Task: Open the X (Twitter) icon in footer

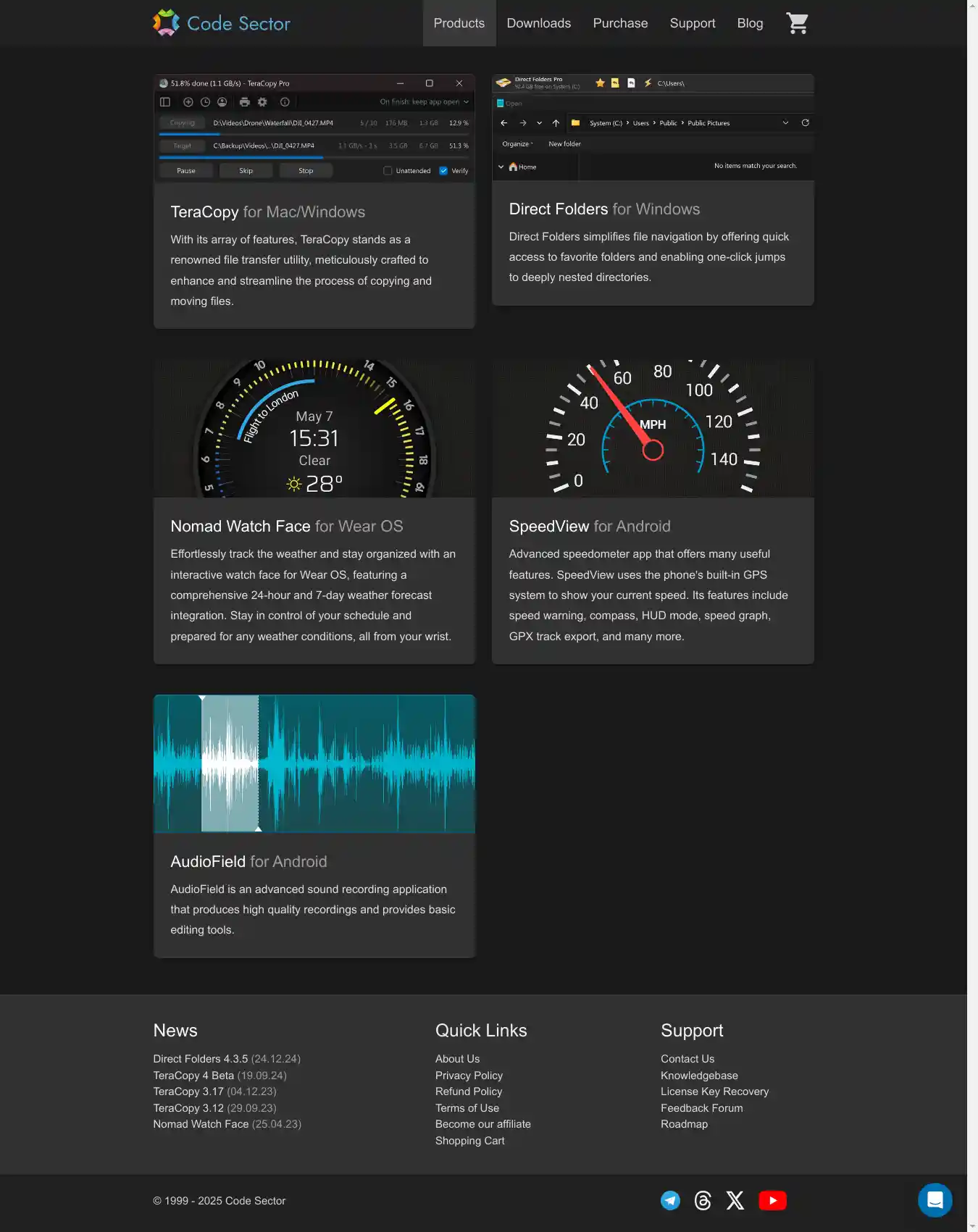Action: 735,1200
